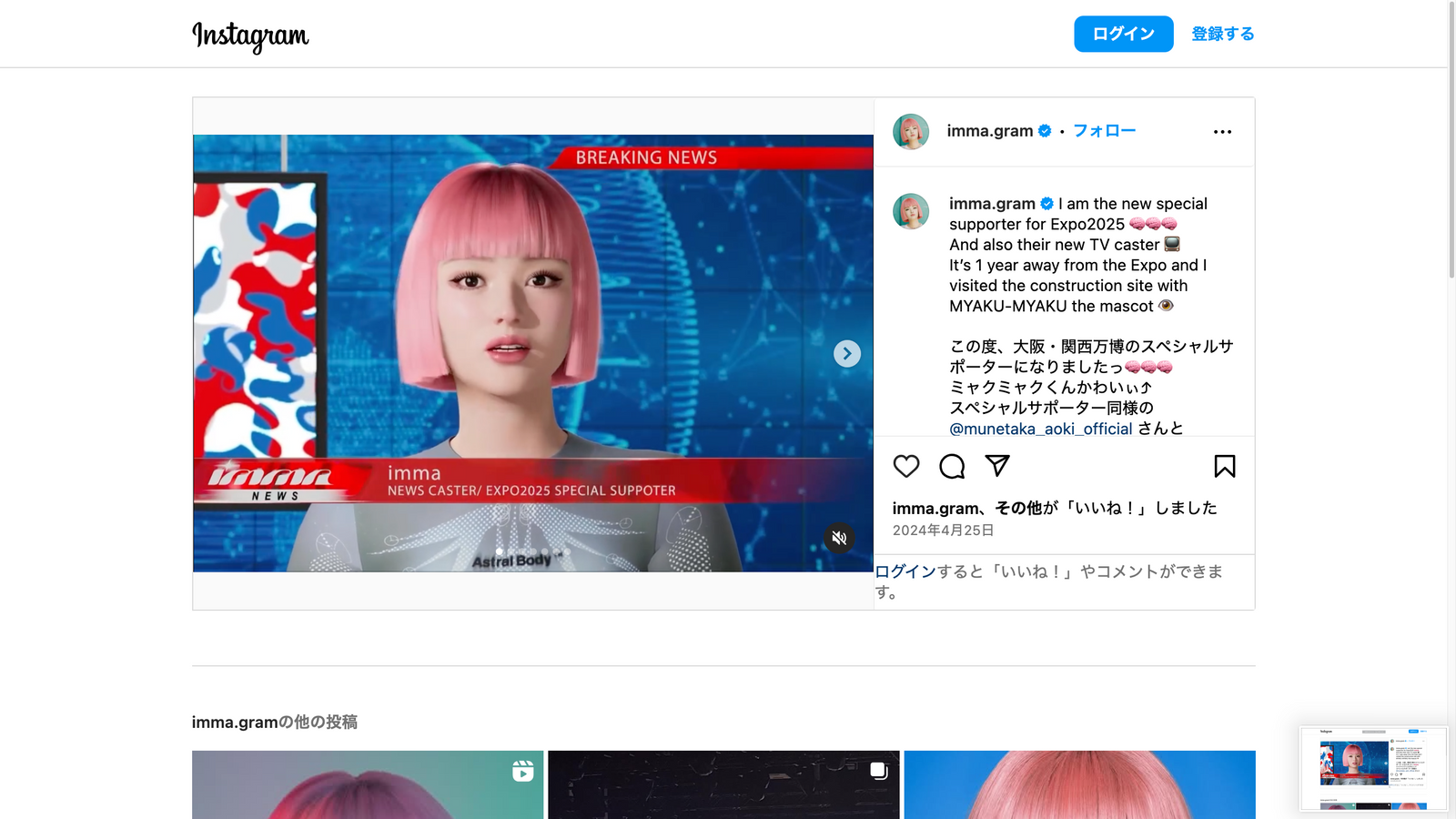Click the avatar beside the caption
The height and width of the screenshot is (819, 1456).
tap(910, 211)
